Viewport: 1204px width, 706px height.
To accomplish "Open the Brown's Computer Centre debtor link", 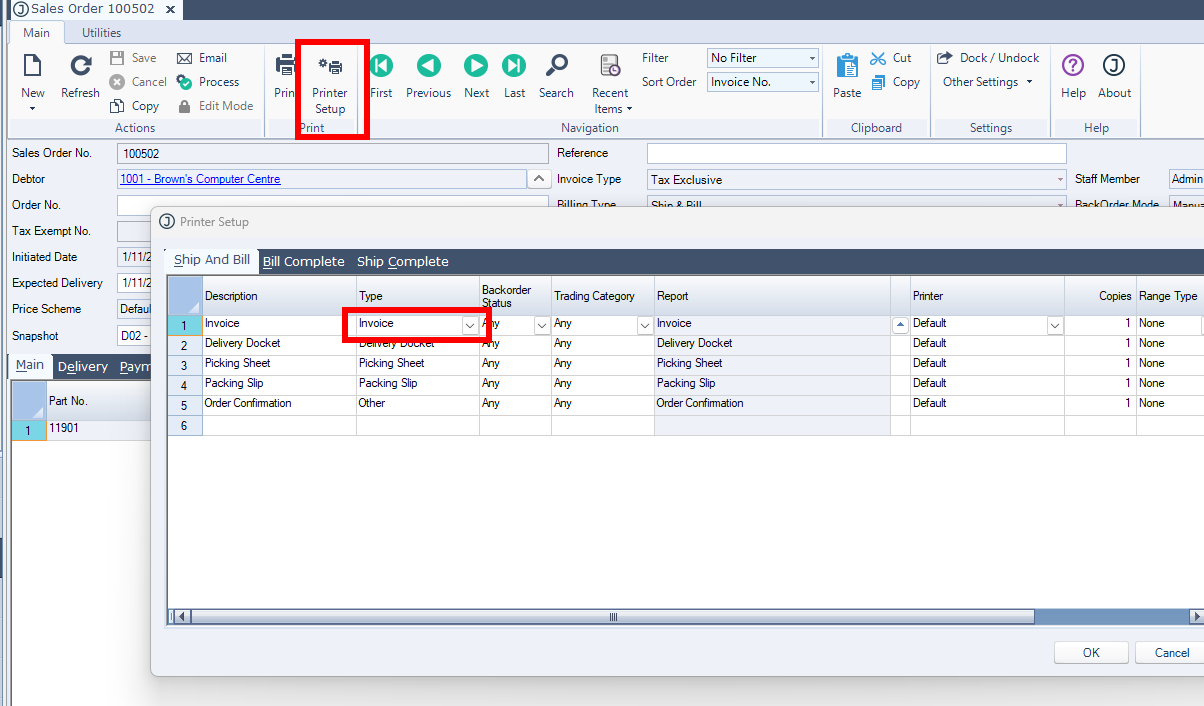I will tap(216, 180).
